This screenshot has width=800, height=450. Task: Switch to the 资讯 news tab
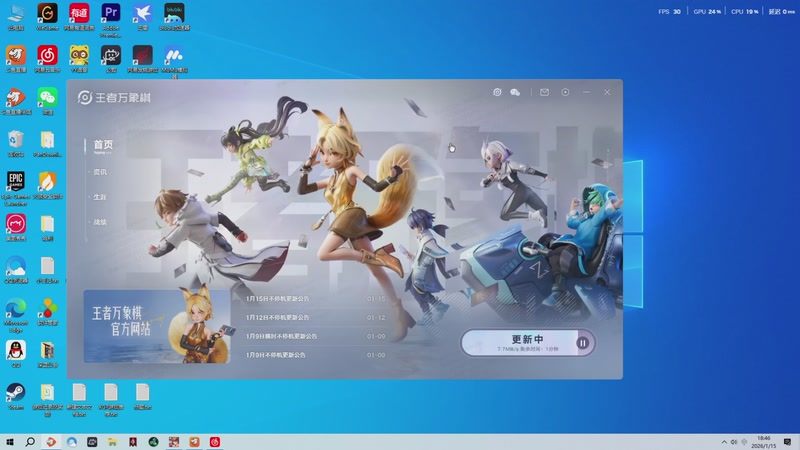100,172
